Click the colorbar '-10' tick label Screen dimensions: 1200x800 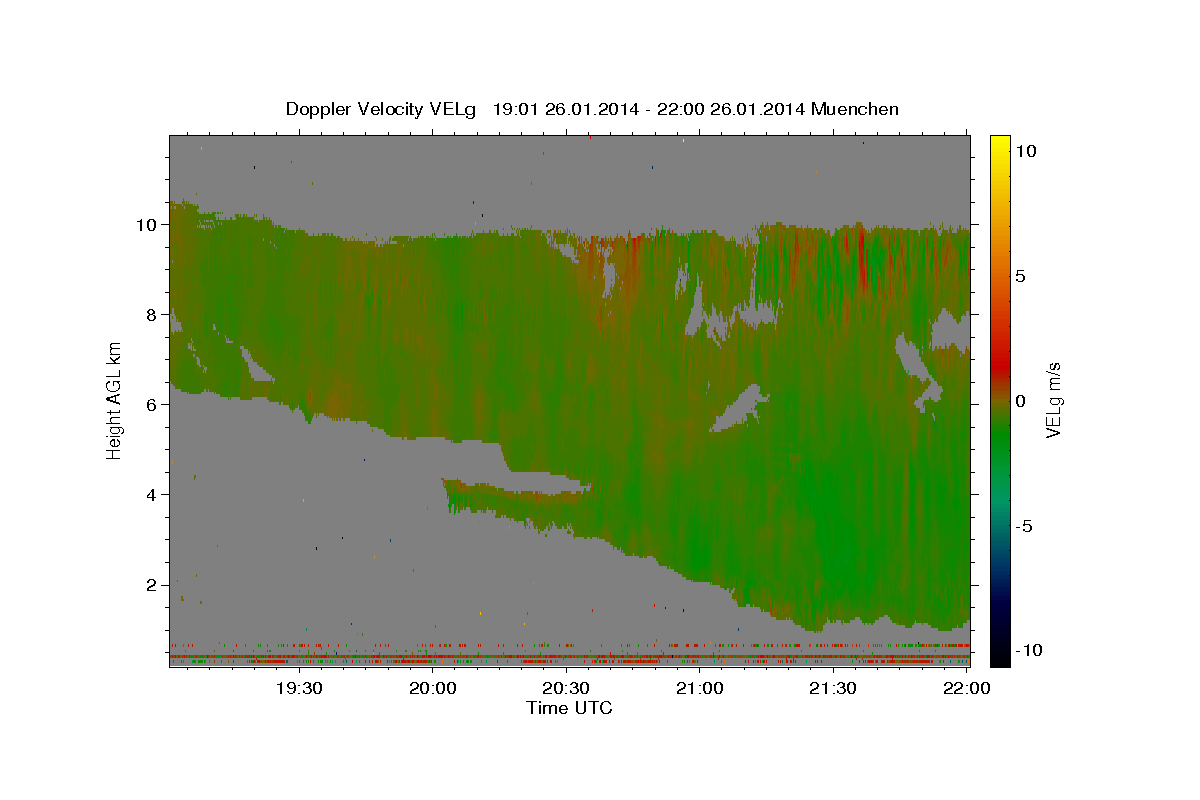click(1030, 651)
